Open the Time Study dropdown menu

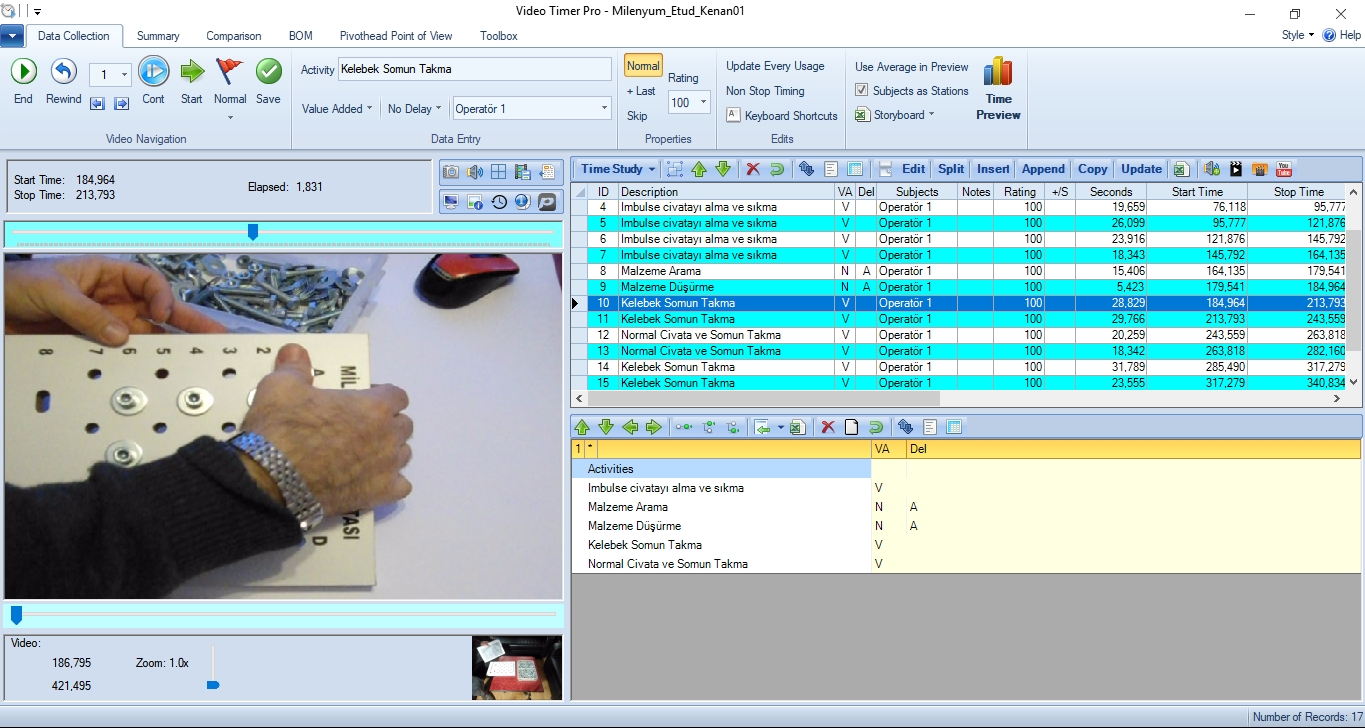(x=618, y=169)
